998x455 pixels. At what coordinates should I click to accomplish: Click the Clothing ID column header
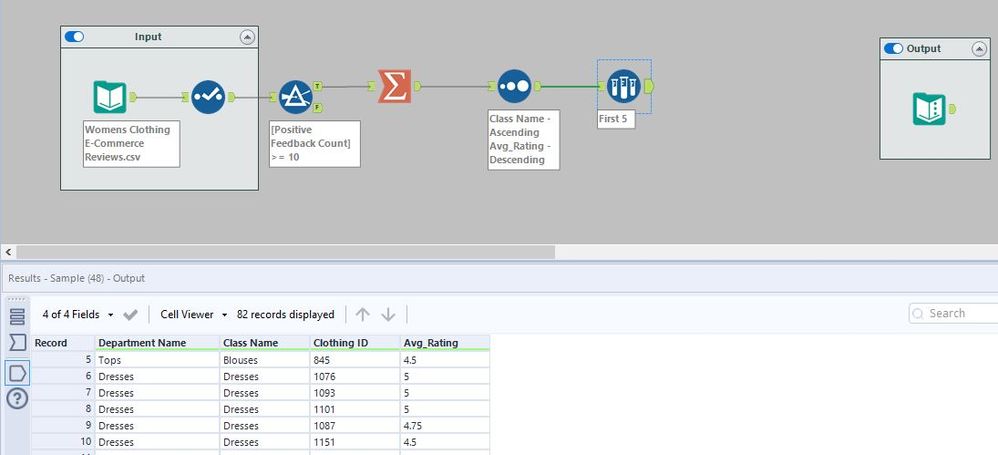(x=355, y=343)
